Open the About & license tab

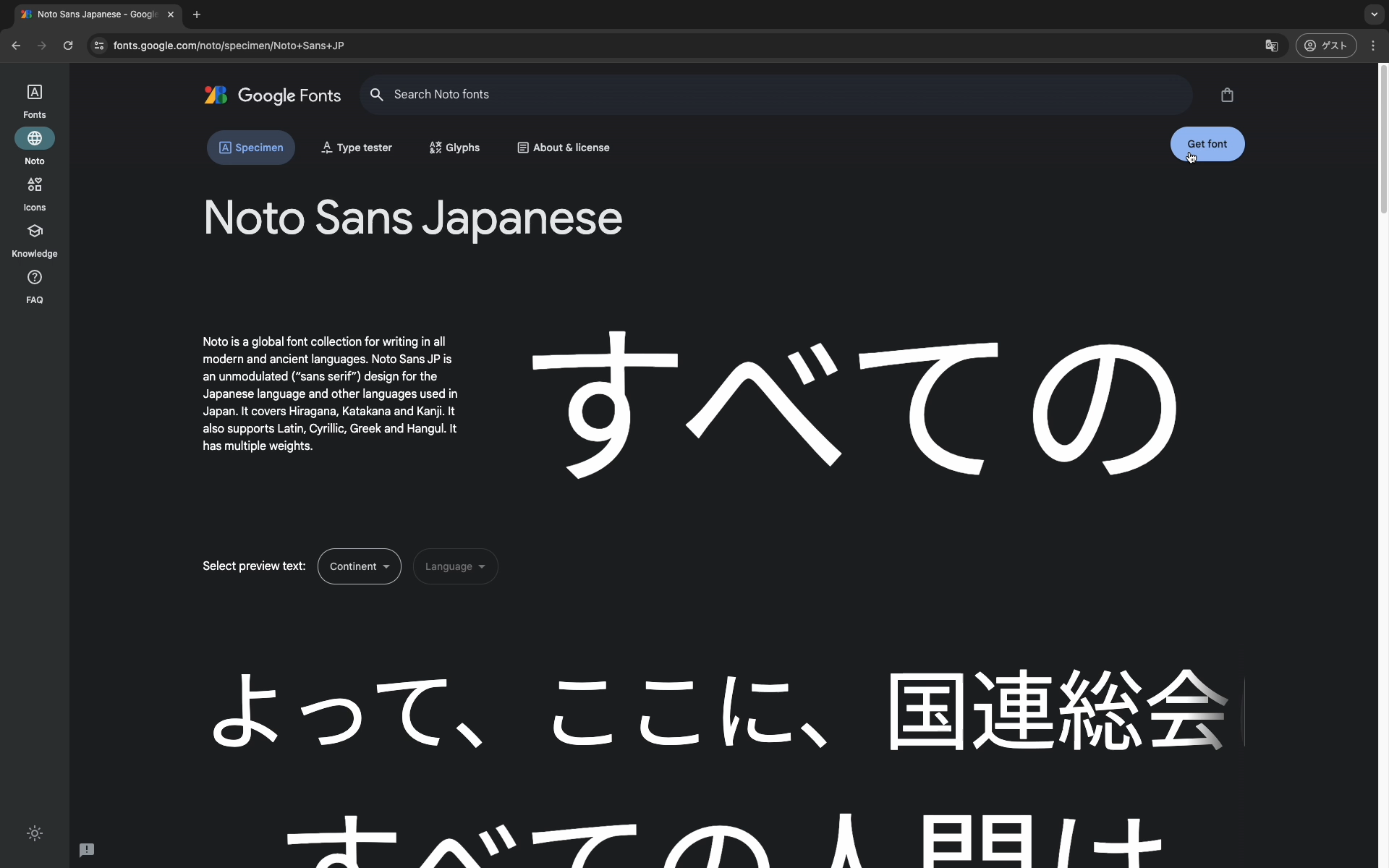[564, 148]
